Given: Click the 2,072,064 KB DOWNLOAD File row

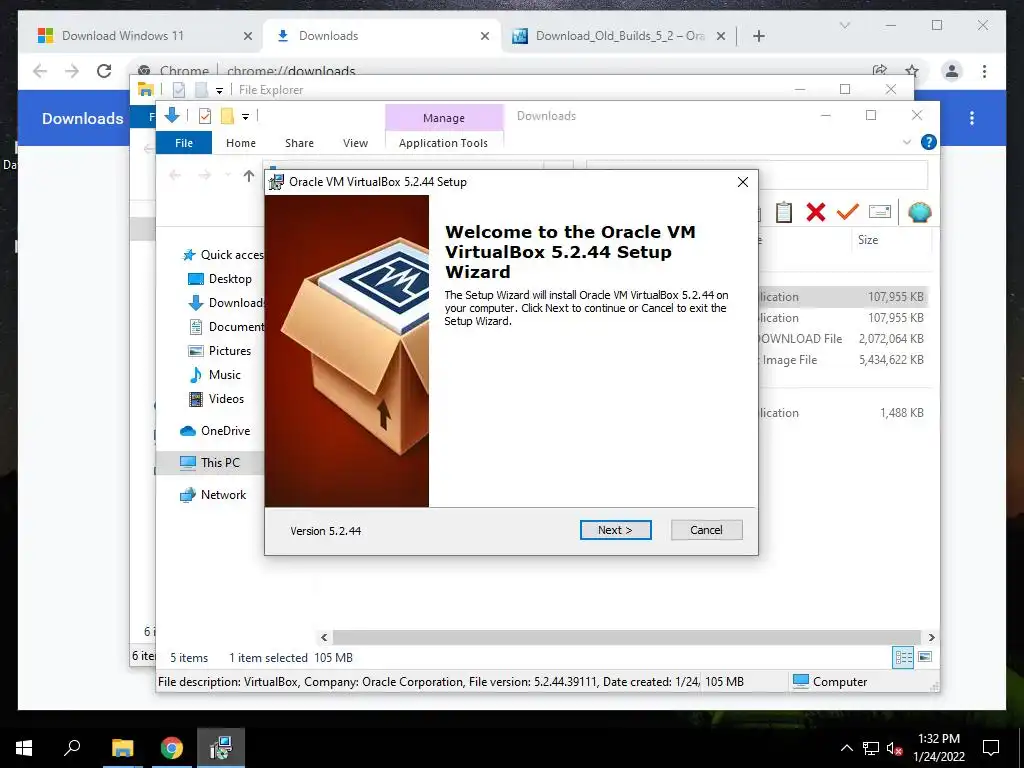Looking at the screenshot, I should pos(844,338).
